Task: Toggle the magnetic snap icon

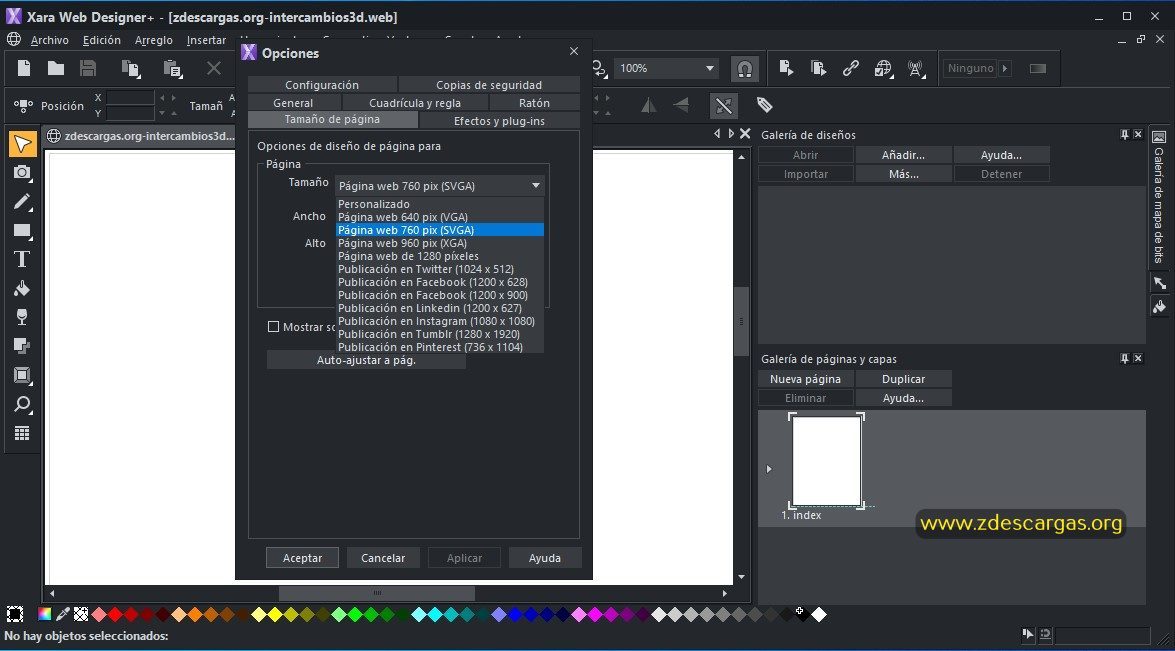Action: pos(745,69)
